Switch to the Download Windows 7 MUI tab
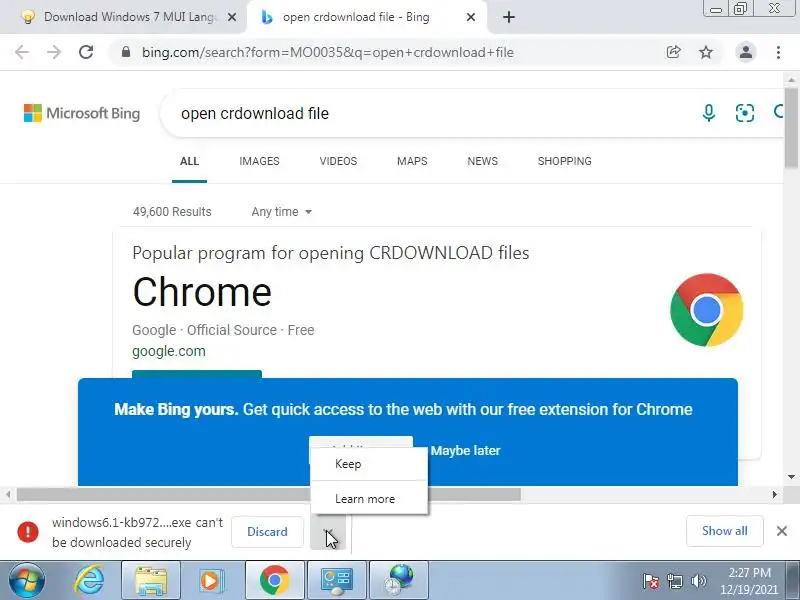Viewport: 800px width, 600px height. coord(122,17)
